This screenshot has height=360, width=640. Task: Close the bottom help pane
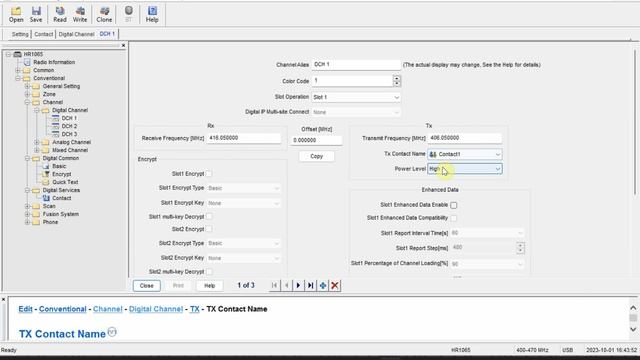[4, 300]
